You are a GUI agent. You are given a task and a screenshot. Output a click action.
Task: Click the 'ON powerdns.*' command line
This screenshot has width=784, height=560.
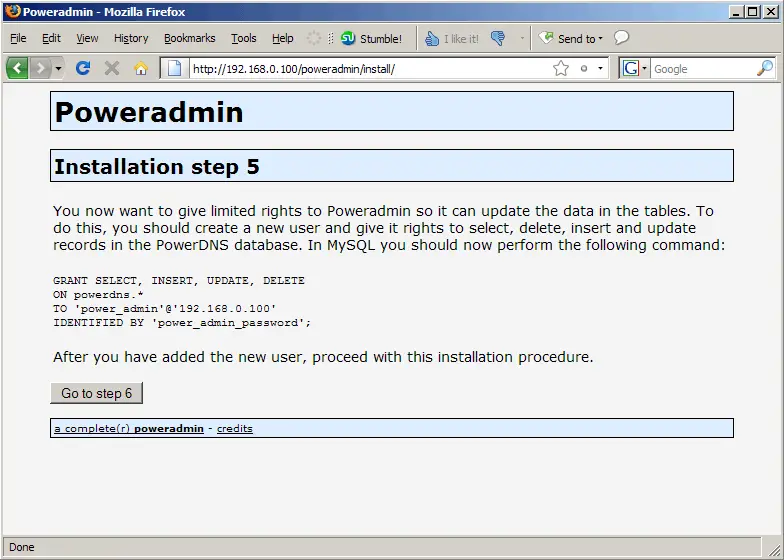(98, 294)
